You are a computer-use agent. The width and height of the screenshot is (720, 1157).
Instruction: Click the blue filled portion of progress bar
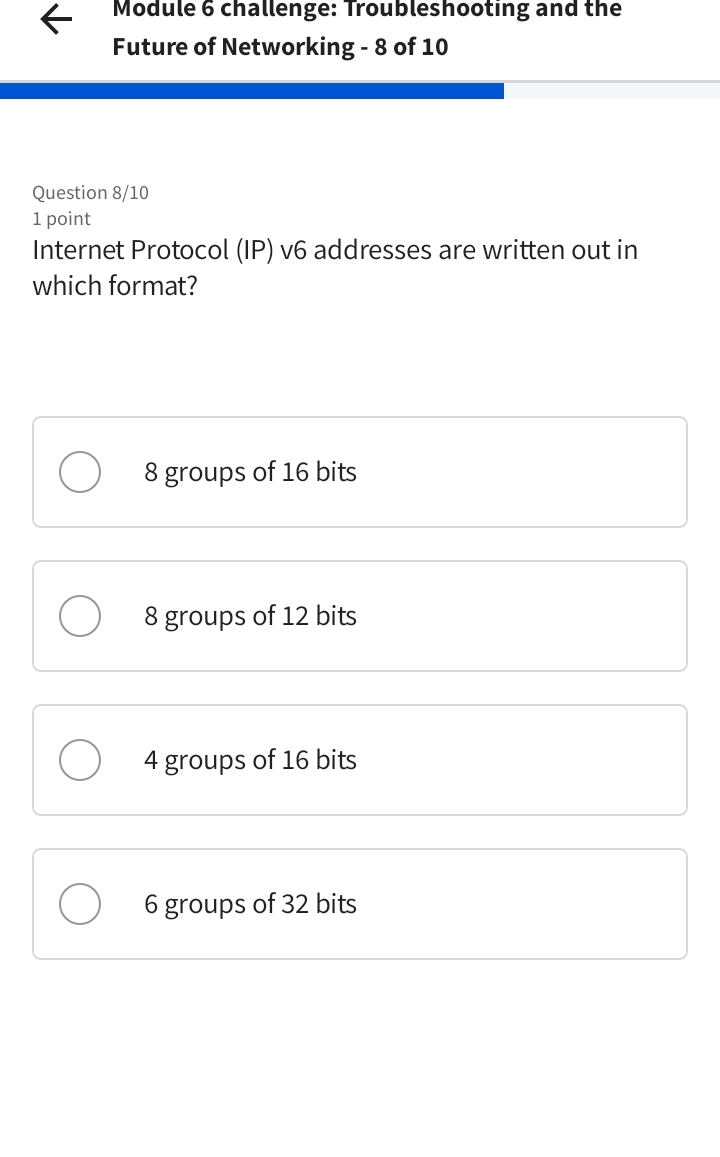pos(250,91)
